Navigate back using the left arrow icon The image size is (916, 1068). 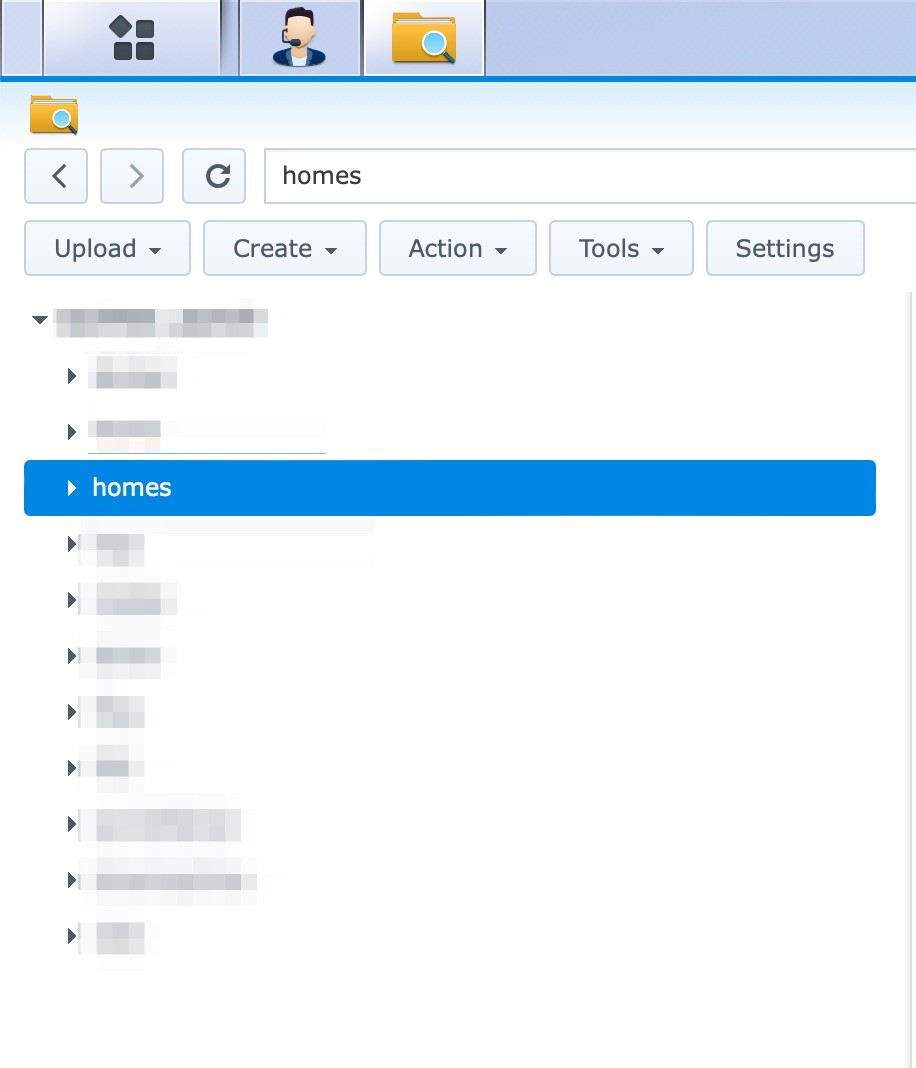56,175
